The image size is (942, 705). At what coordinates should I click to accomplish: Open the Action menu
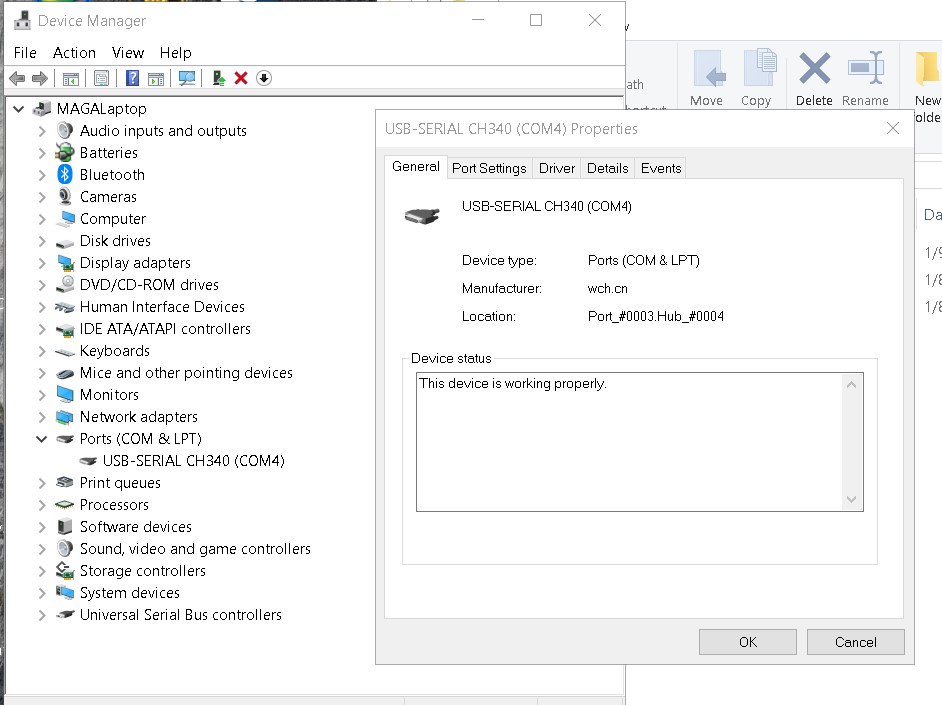(74, 53)
